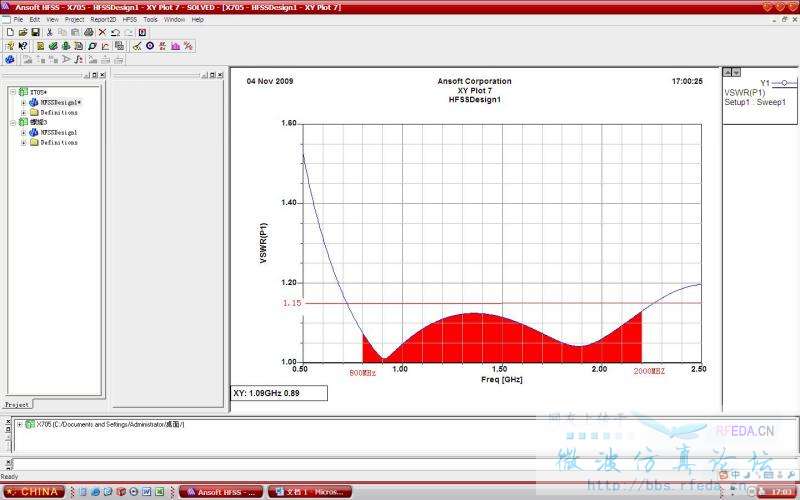Click the Freq [GHz] axis label
Screen dimensions: 800x500
coord(502,379)
